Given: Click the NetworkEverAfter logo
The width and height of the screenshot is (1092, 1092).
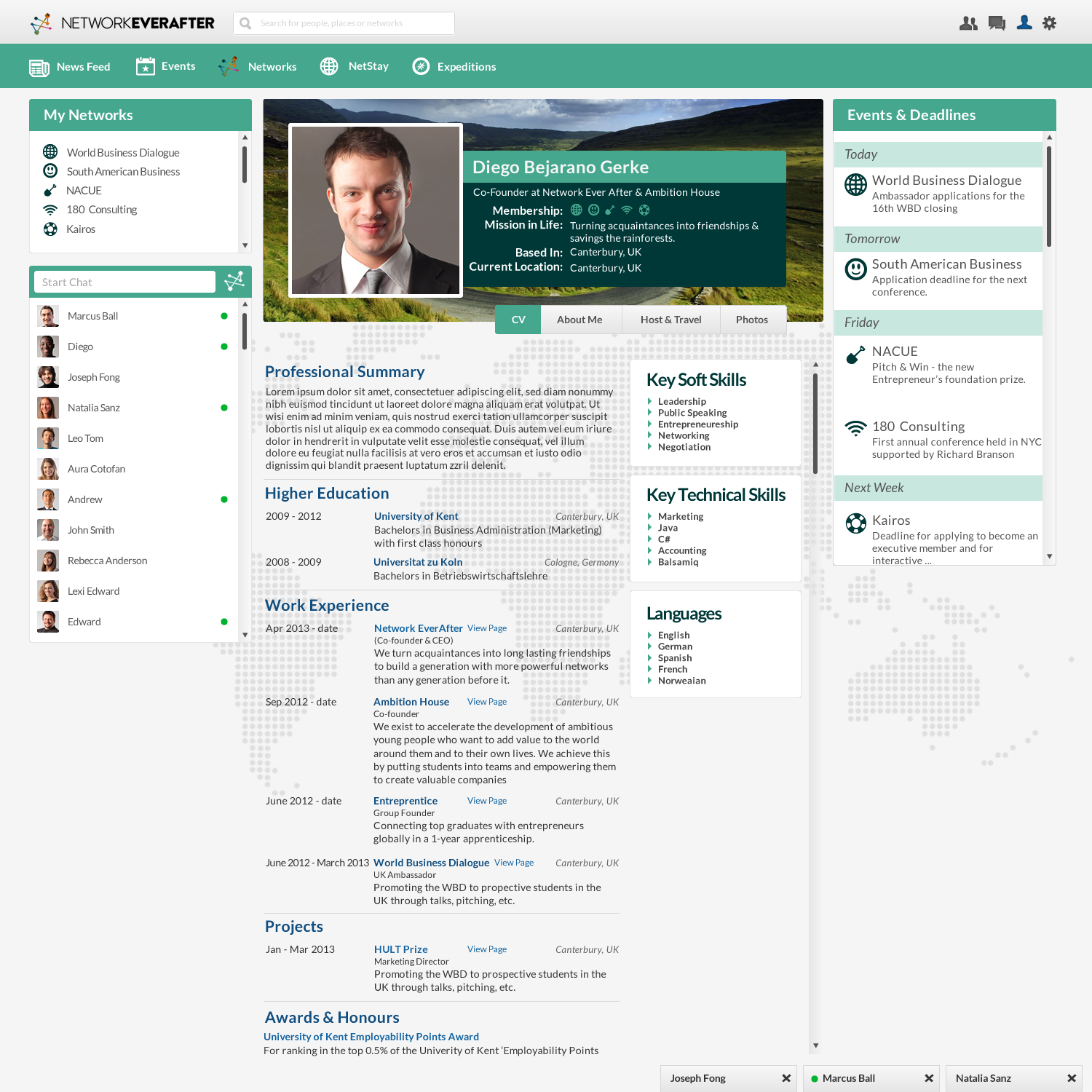Looking at the screenshot, I should pyautogui.click(x=122, y=23).
